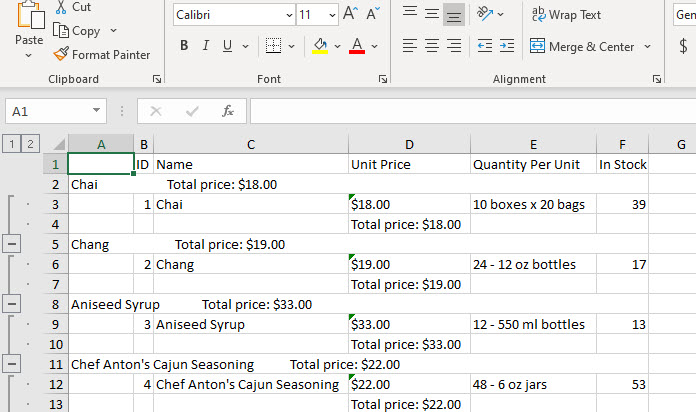
Task: Click the Format Painter brush icon
Action: click(x=61, y=55)
